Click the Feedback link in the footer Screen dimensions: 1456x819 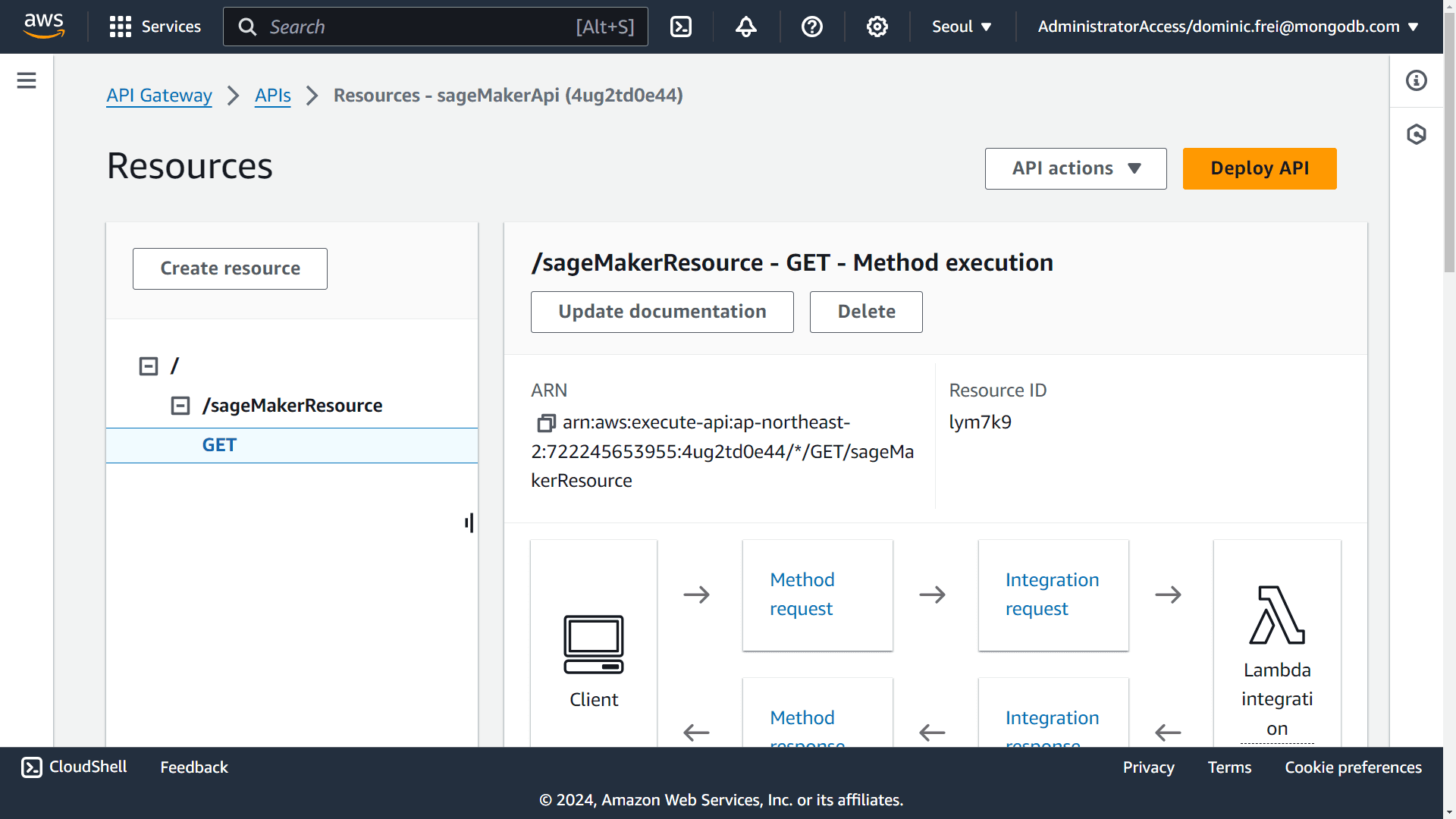194,767
